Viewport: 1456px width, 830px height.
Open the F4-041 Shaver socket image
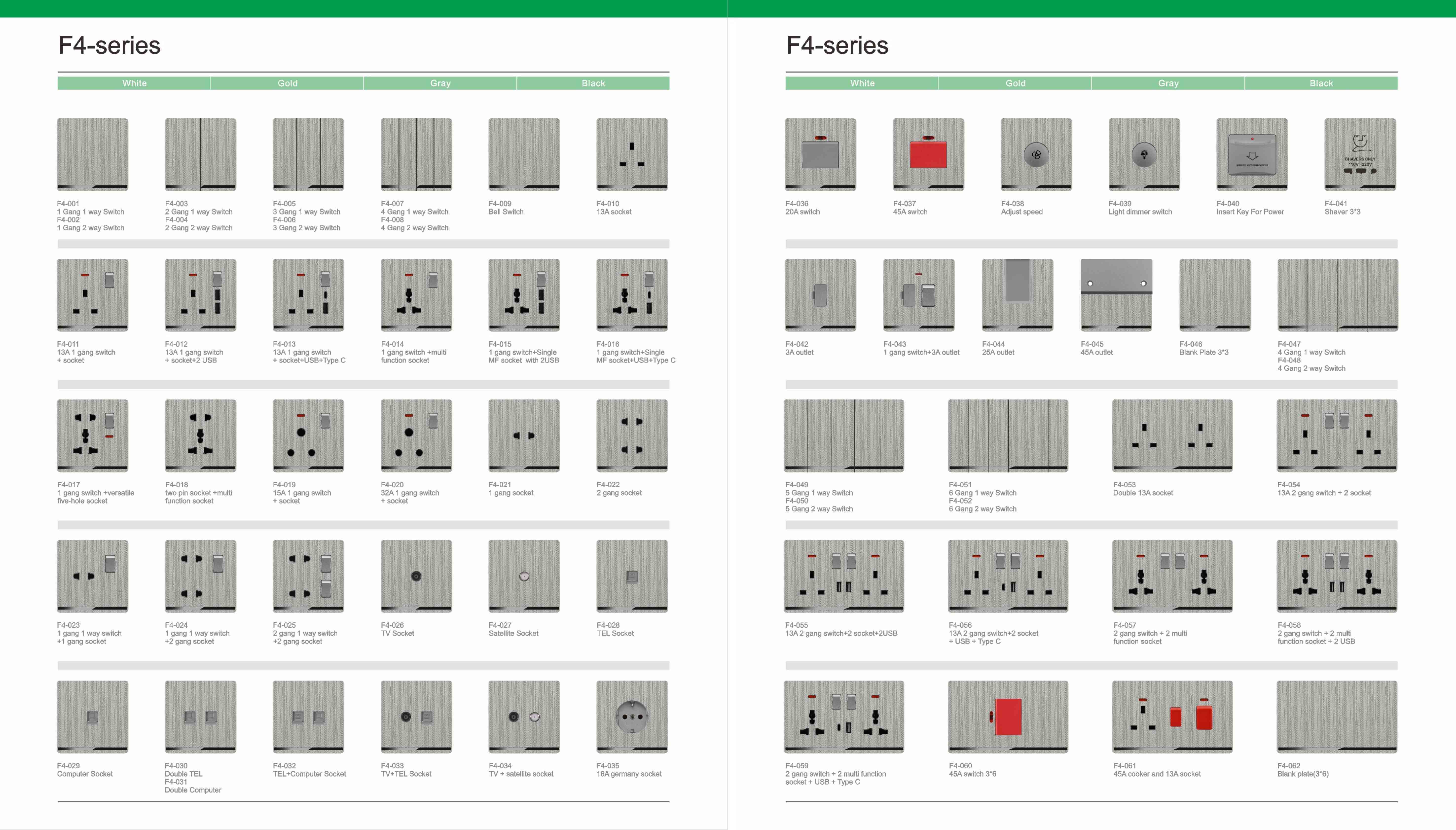point(1360,155)
